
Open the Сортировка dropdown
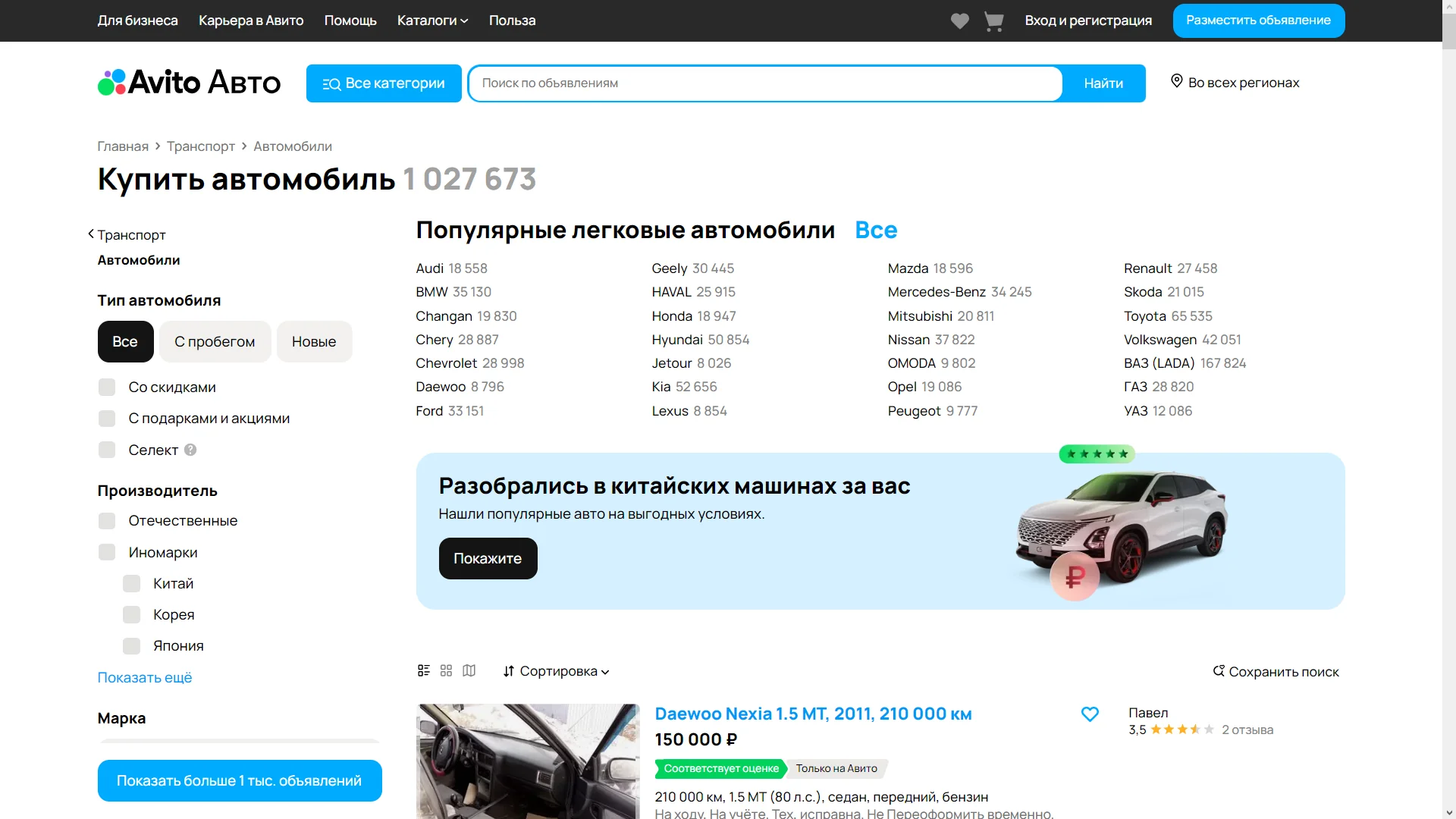click(x=556, y=671)
